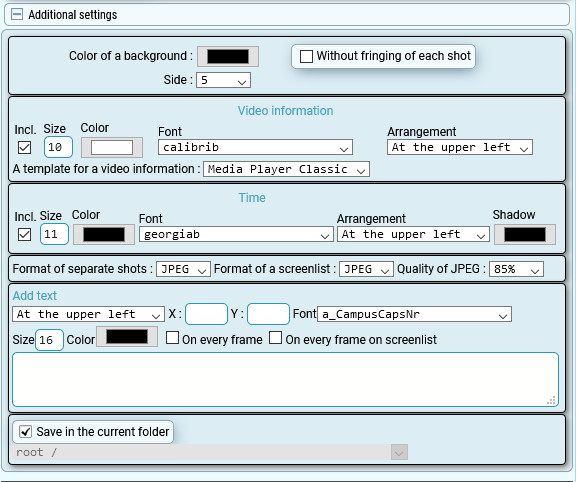This screenshot has height=482, width=583.
Task: Click the Add text X field
Action: tap(206, 314)
